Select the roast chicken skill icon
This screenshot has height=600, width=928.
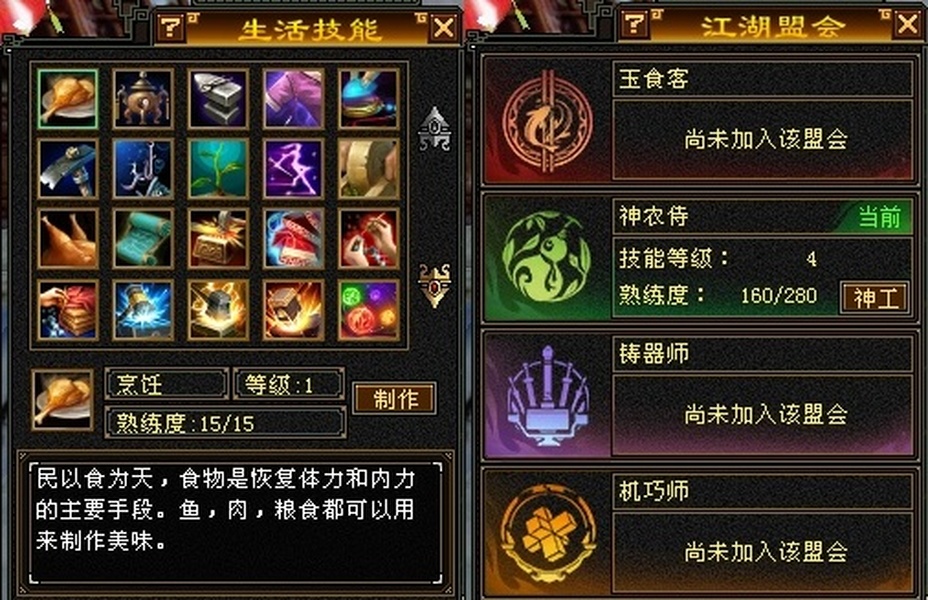click(67, 239)
